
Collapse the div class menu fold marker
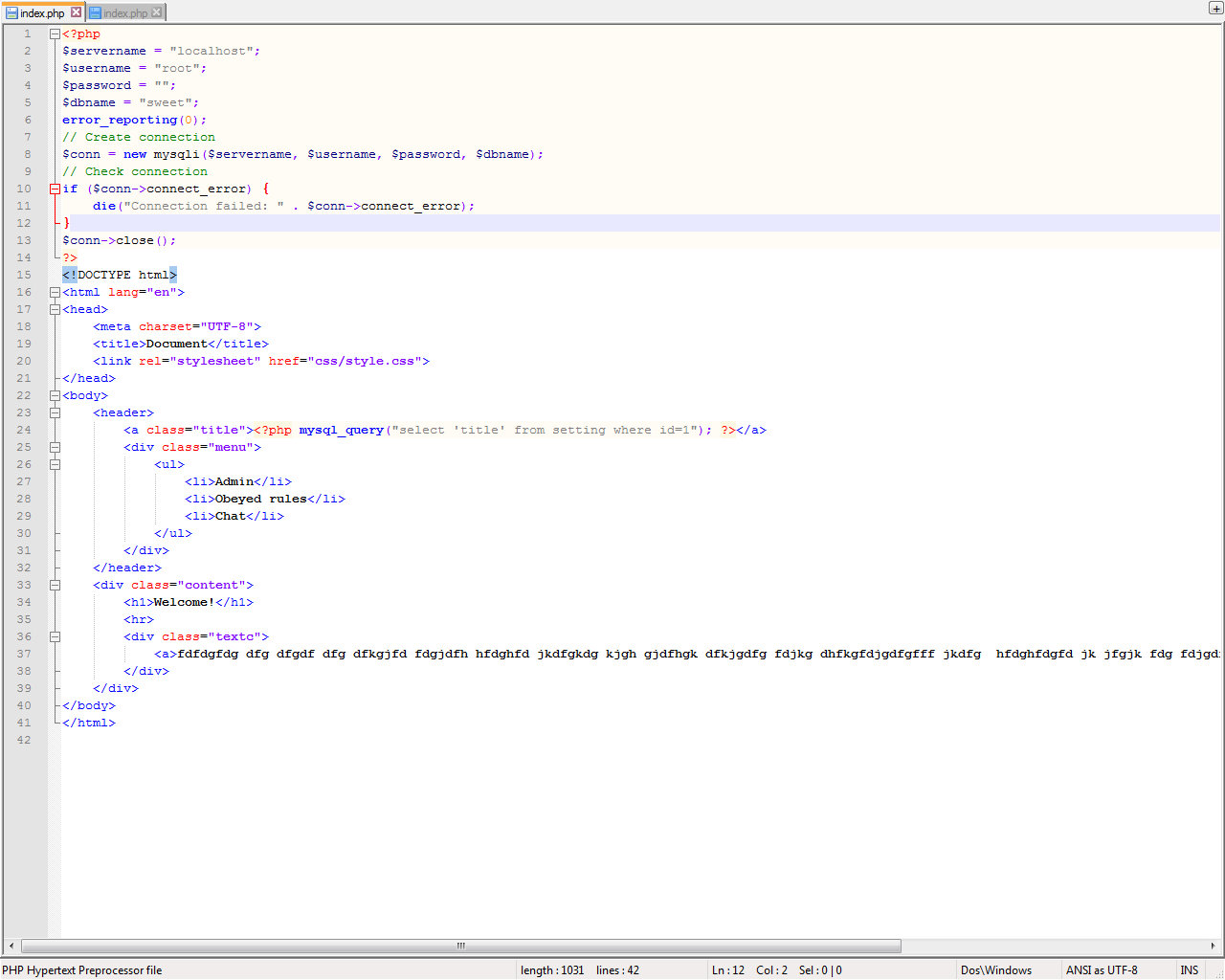(55, 447)
